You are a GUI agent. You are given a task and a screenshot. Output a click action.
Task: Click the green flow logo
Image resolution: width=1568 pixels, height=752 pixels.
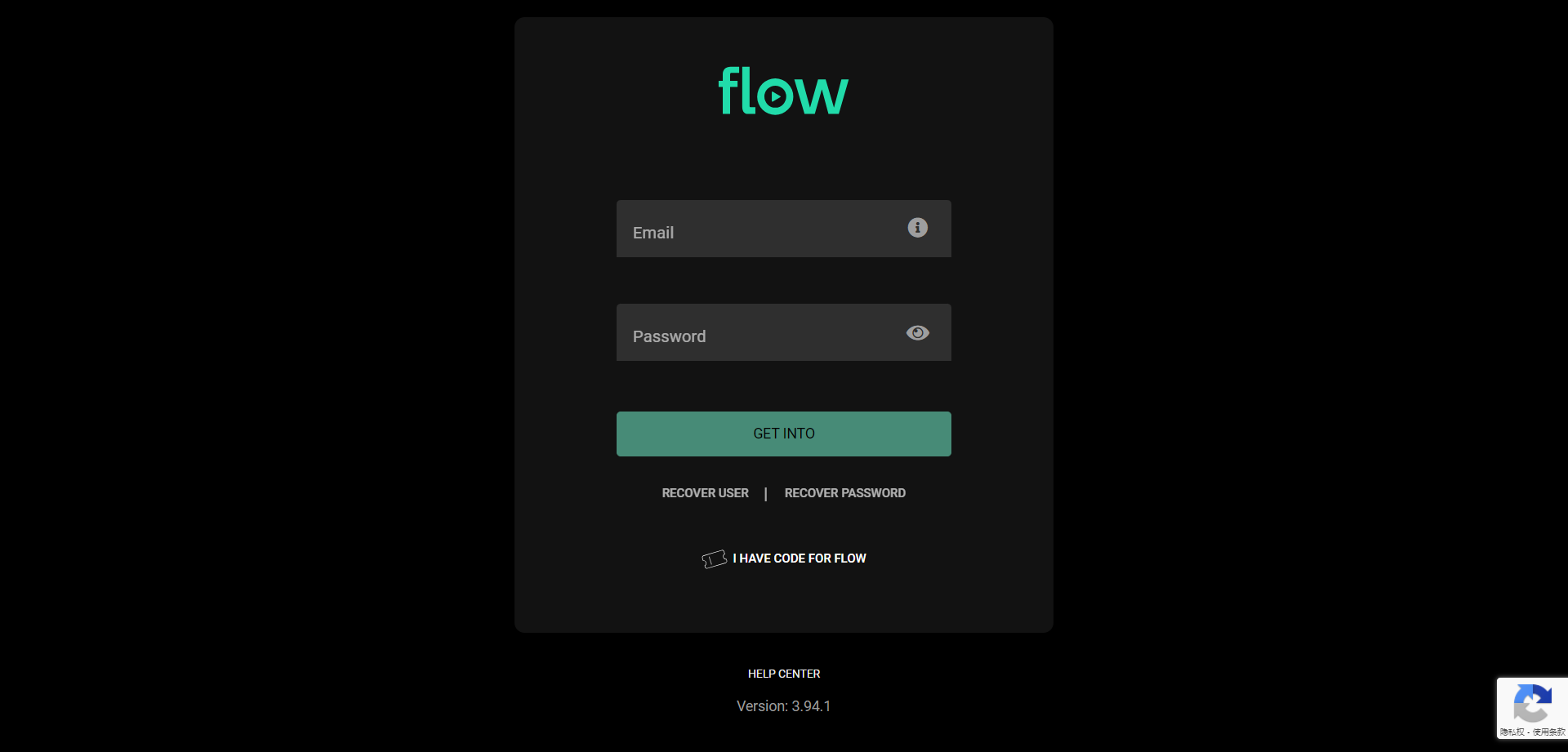pos(783,91)
